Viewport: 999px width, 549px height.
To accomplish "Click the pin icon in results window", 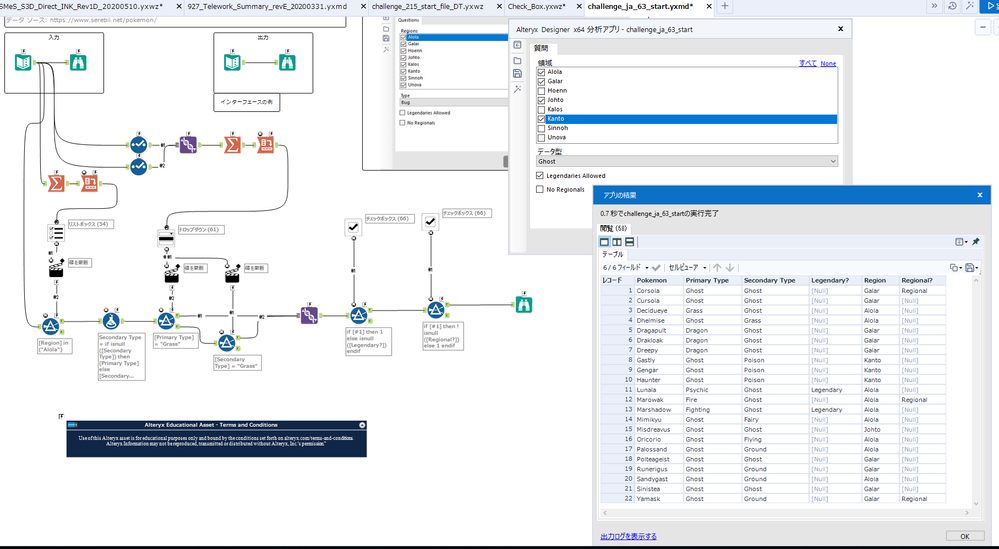I will 975,242.
